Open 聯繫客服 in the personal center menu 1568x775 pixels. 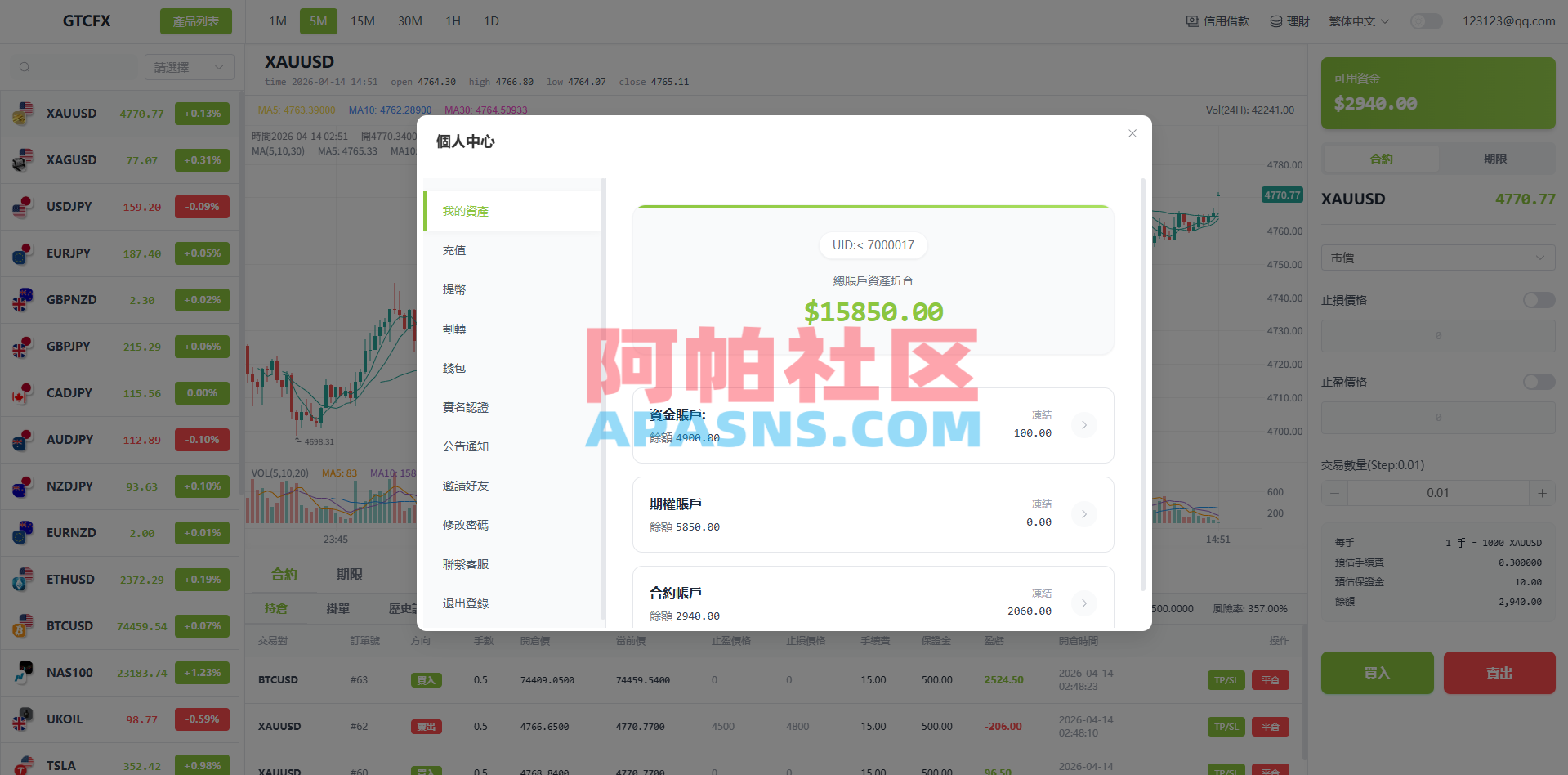tap(512, 564)
